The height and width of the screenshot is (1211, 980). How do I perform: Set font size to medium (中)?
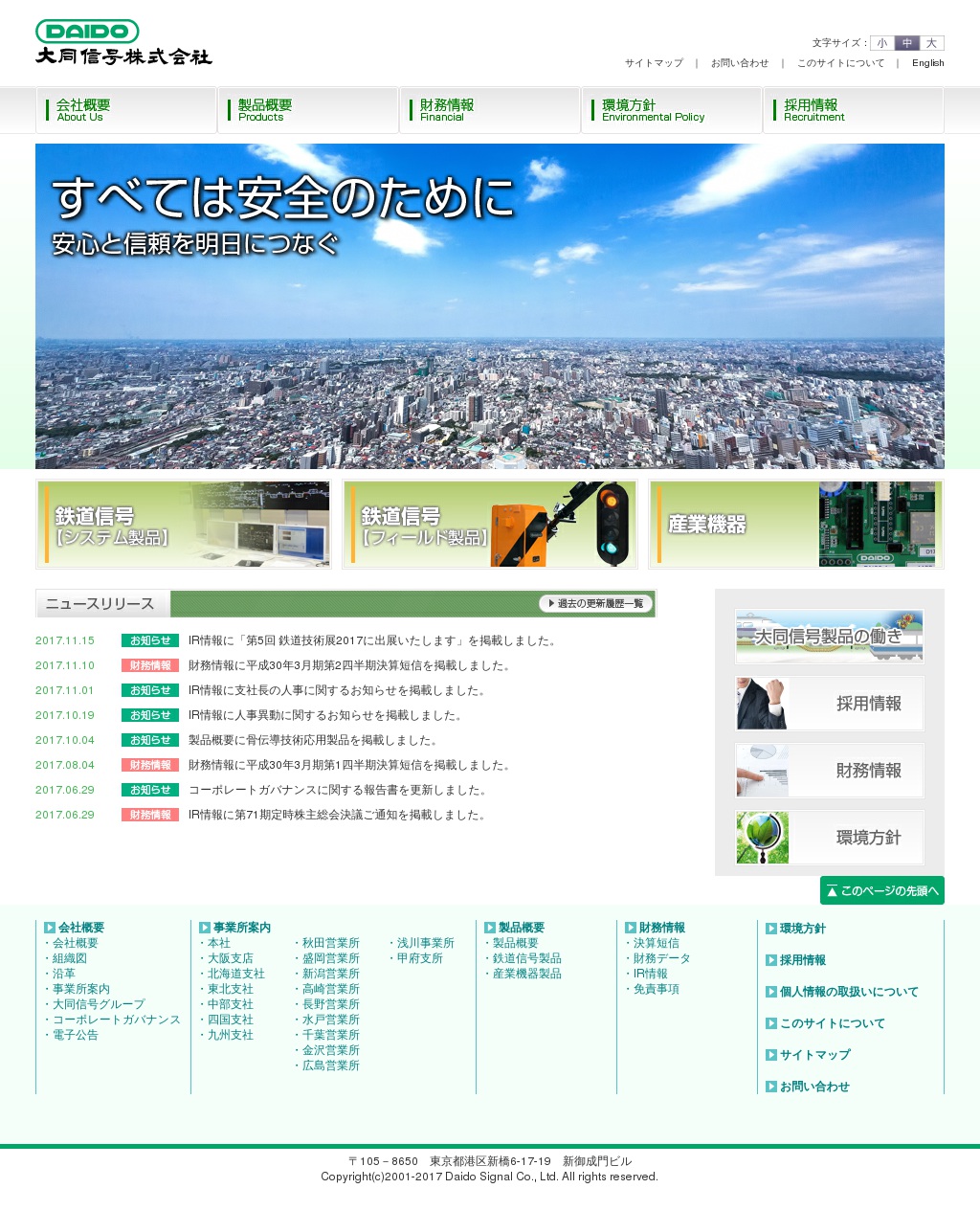[906, 43]
